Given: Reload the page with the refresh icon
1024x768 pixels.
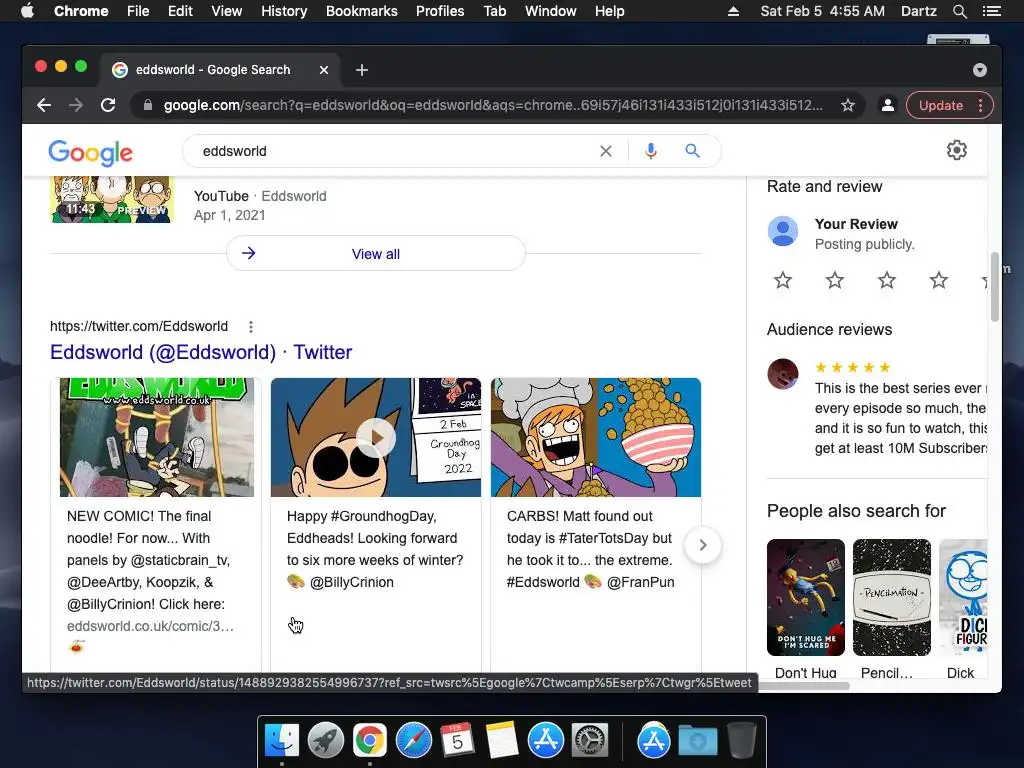Looking at the screenshot, I should point(108,105).
